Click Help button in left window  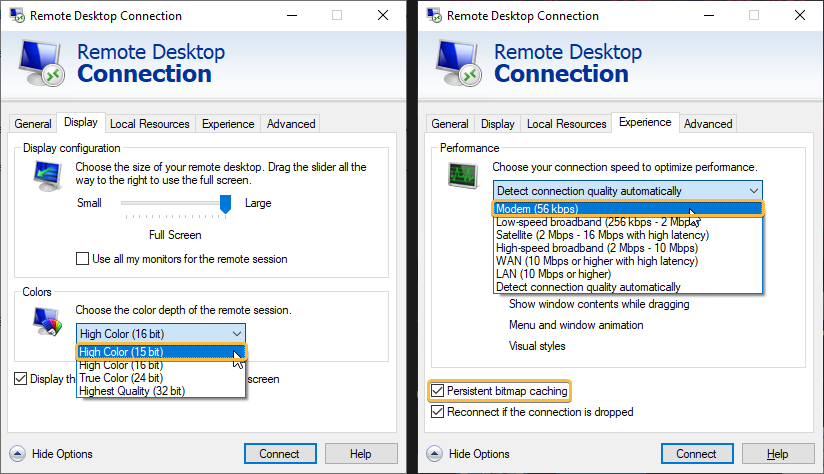[361, 454]
